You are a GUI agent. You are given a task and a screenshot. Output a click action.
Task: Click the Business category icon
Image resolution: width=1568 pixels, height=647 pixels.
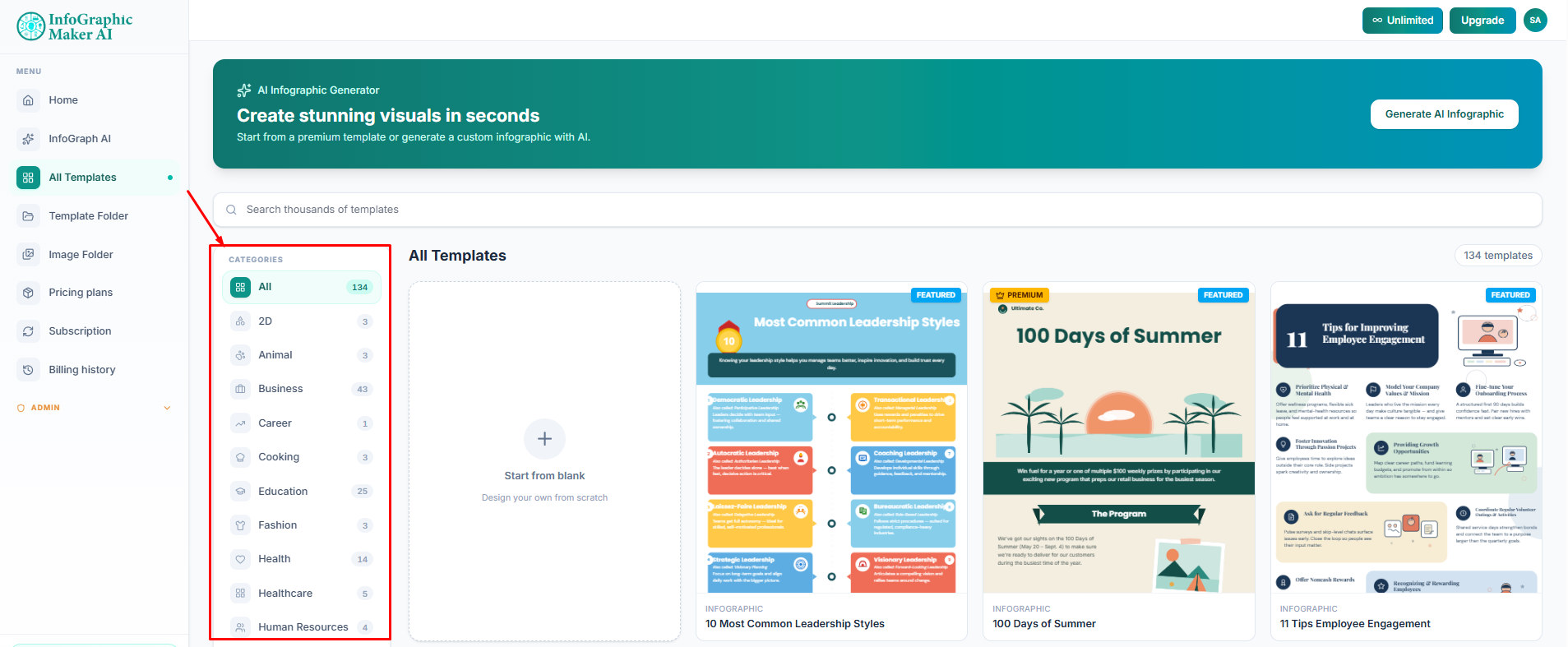click(x=240, y=389)
